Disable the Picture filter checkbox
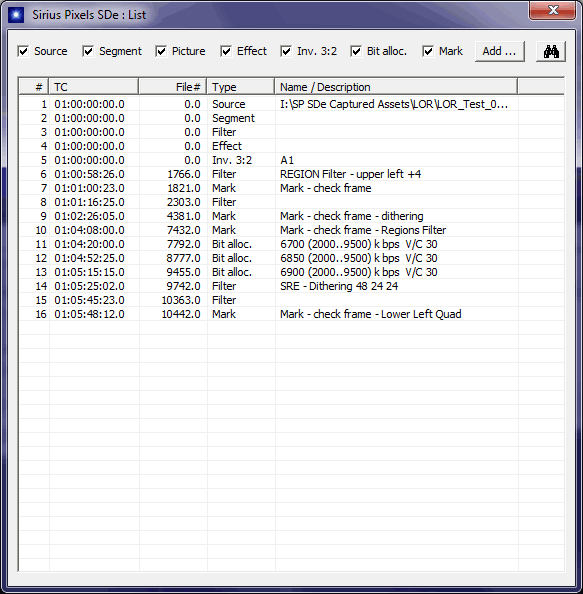Image resolution: width=583 pixels, height=594 pixels. coord(161,51)
